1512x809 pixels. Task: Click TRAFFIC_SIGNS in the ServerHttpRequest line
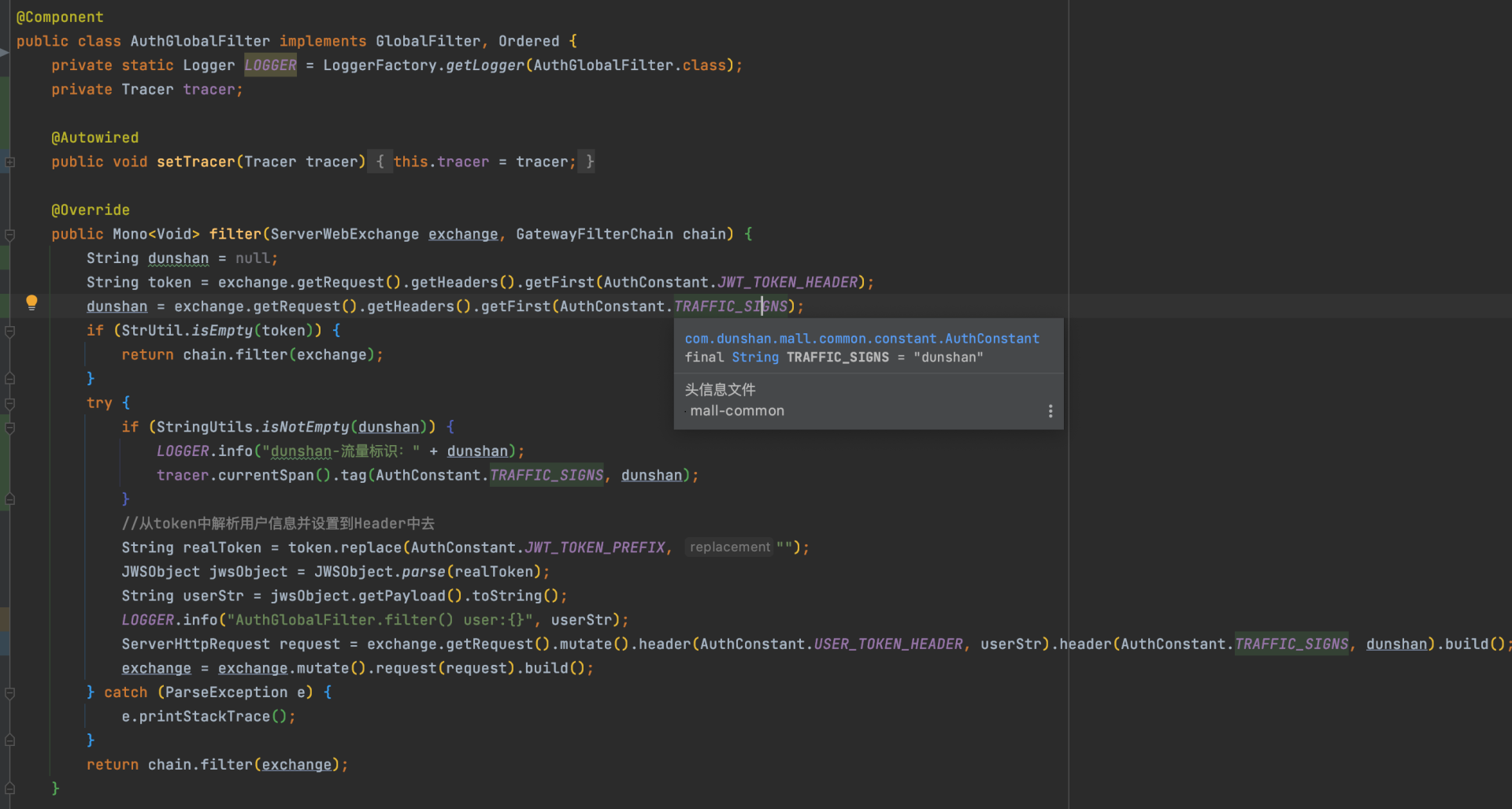tap(1291, 644)
